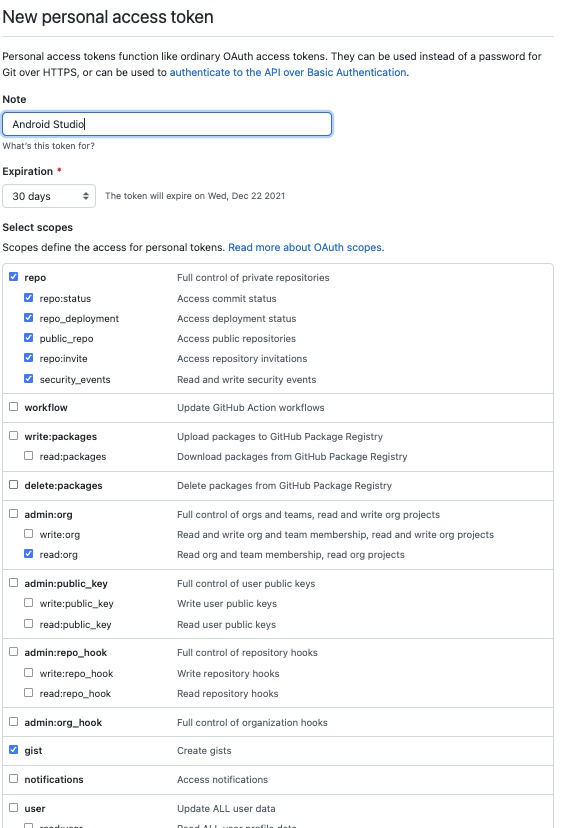Check the write:packages scope
The image size is (587, 828).
pos(14,436)
